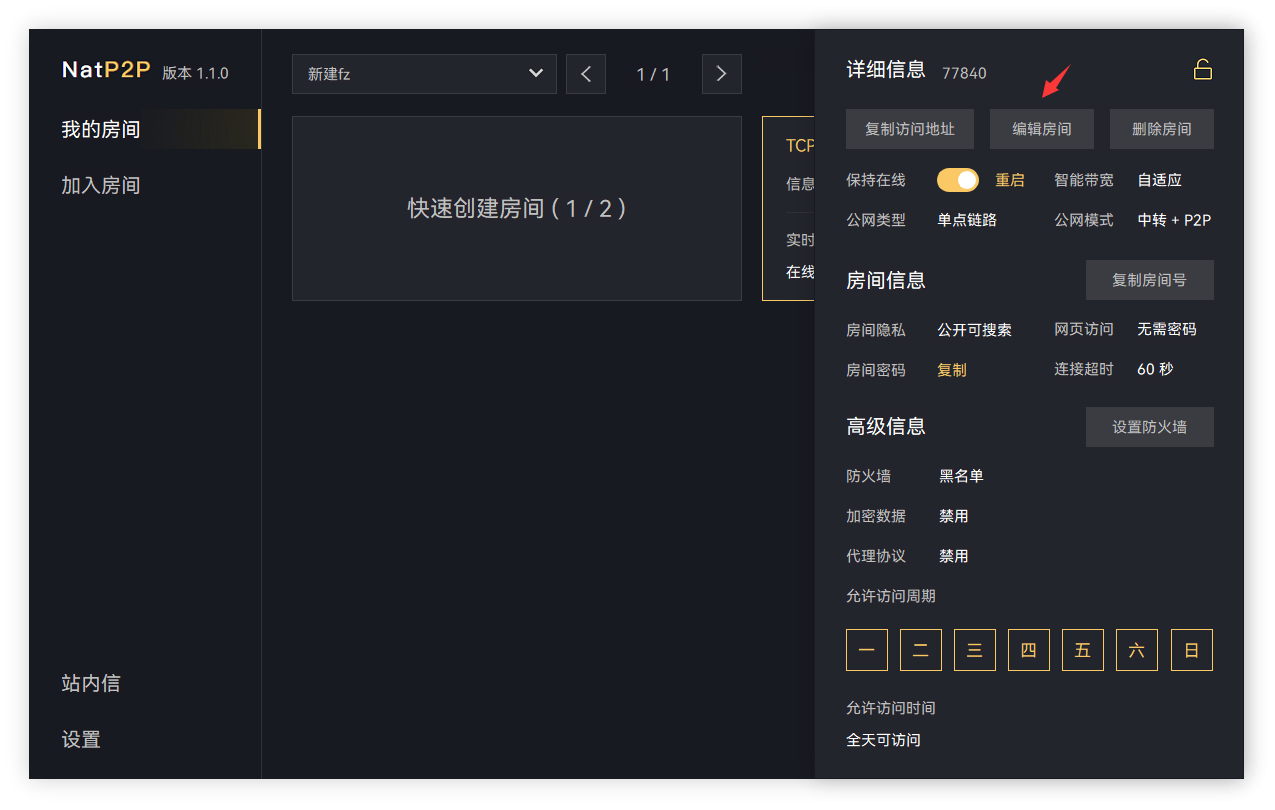The height and width of the screenshot is (810, 1275).
Task: Toggle Sunday (日) access day
Action: coord(1191,650)
